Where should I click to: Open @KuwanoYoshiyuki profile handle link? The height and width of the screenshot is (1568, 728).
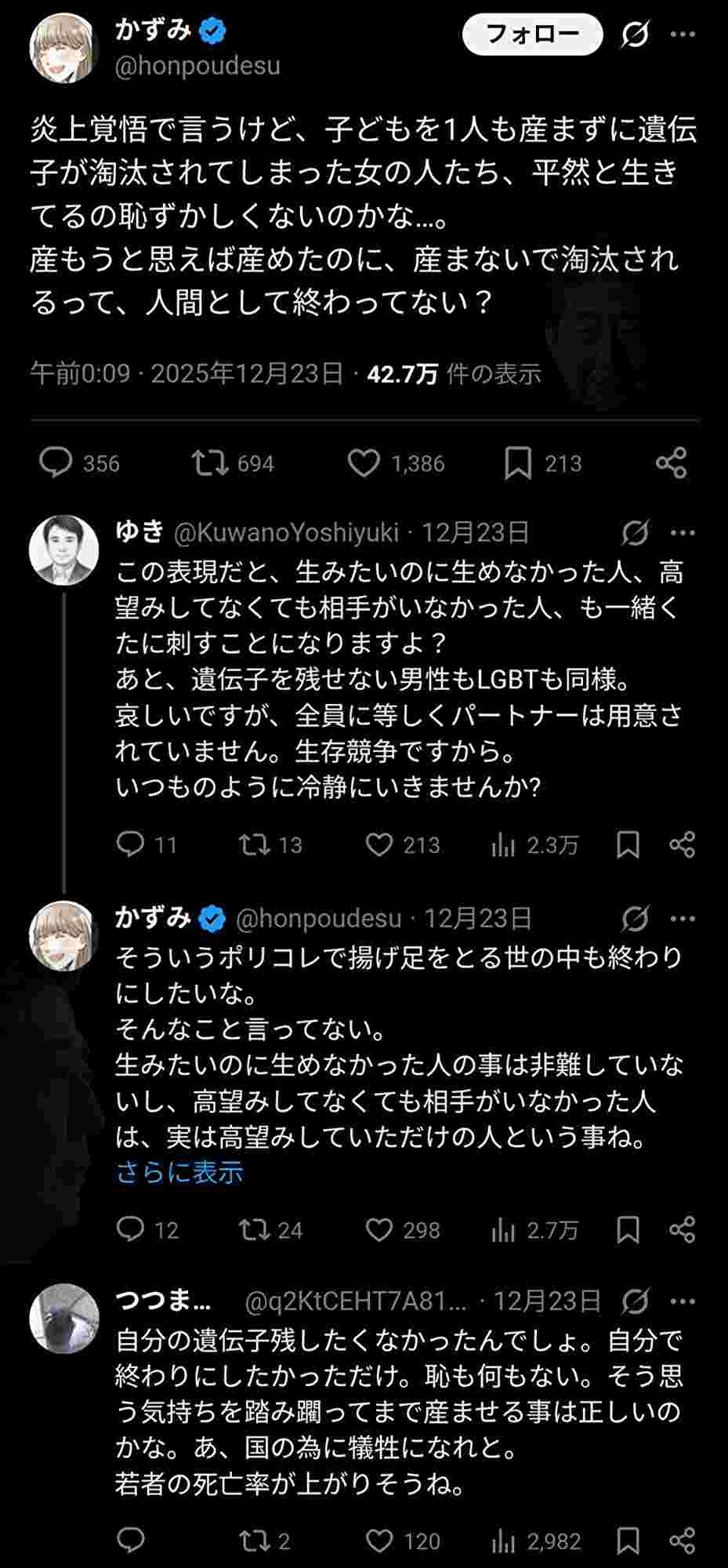point(286,533)
